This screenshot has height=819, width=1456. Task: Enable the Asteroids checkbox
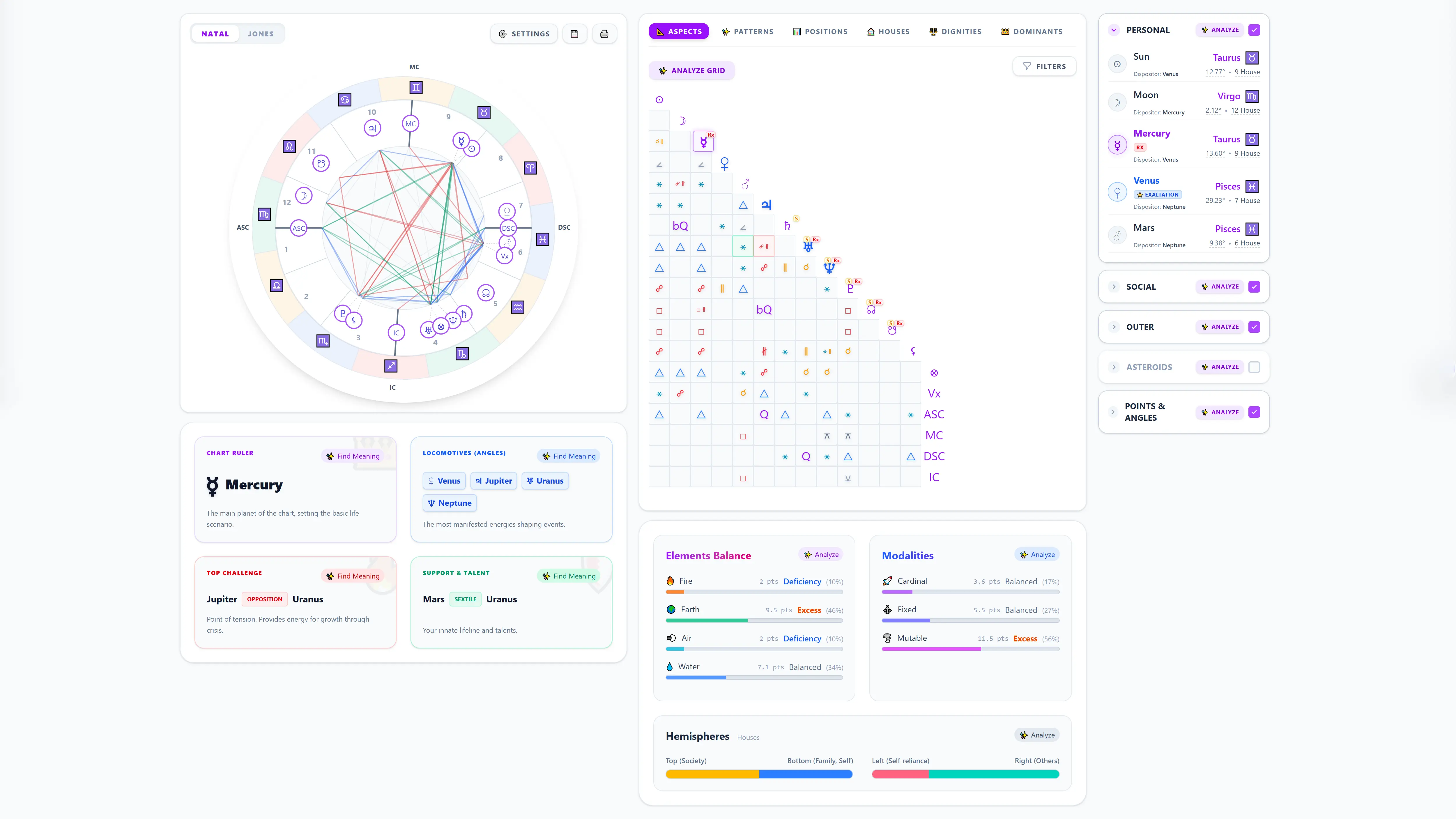pos(1254,367)
